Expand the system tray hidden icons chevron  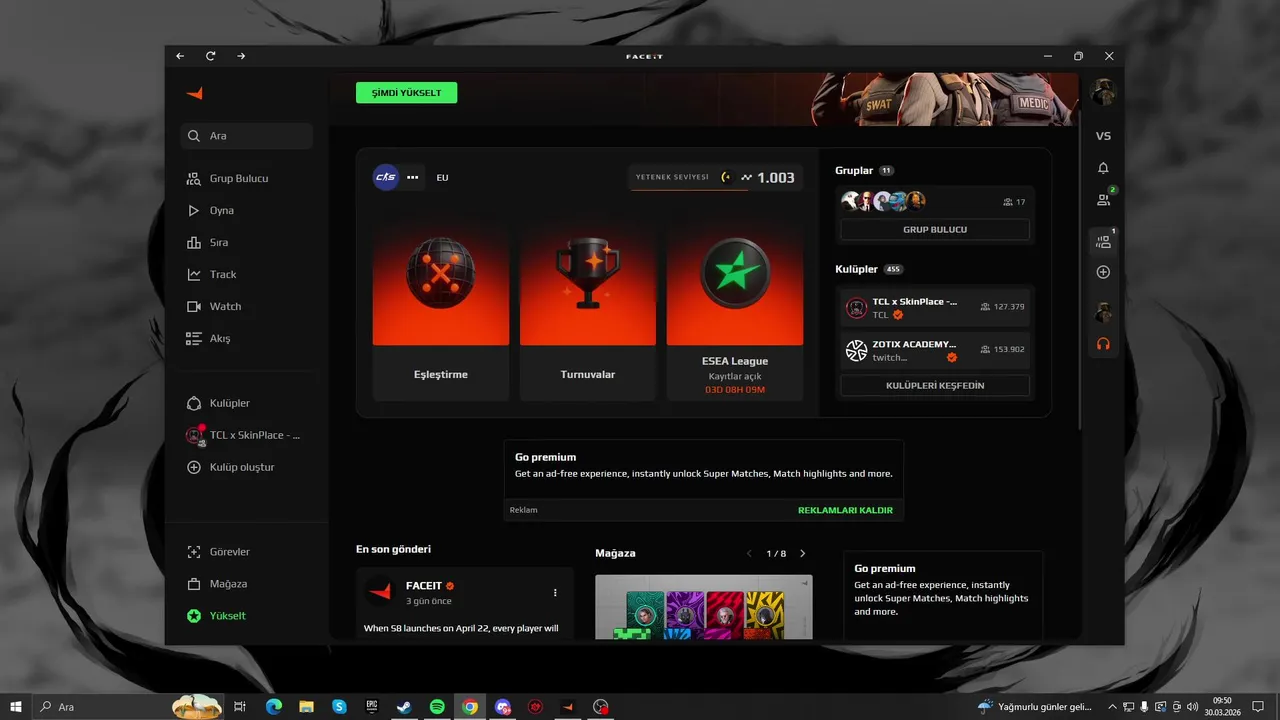pos(1113,706)
